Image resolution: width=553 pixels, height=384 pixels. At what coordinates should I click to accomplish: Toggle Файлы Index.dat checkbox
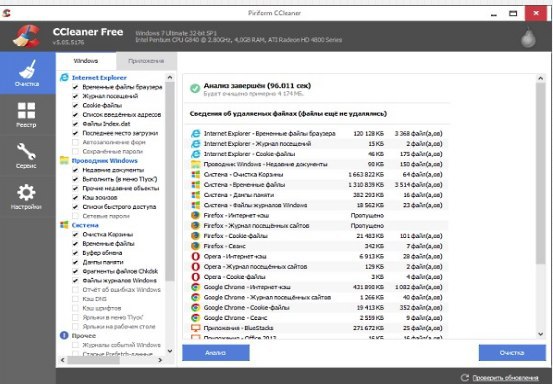pyautogui.click(x=75, y=124)
